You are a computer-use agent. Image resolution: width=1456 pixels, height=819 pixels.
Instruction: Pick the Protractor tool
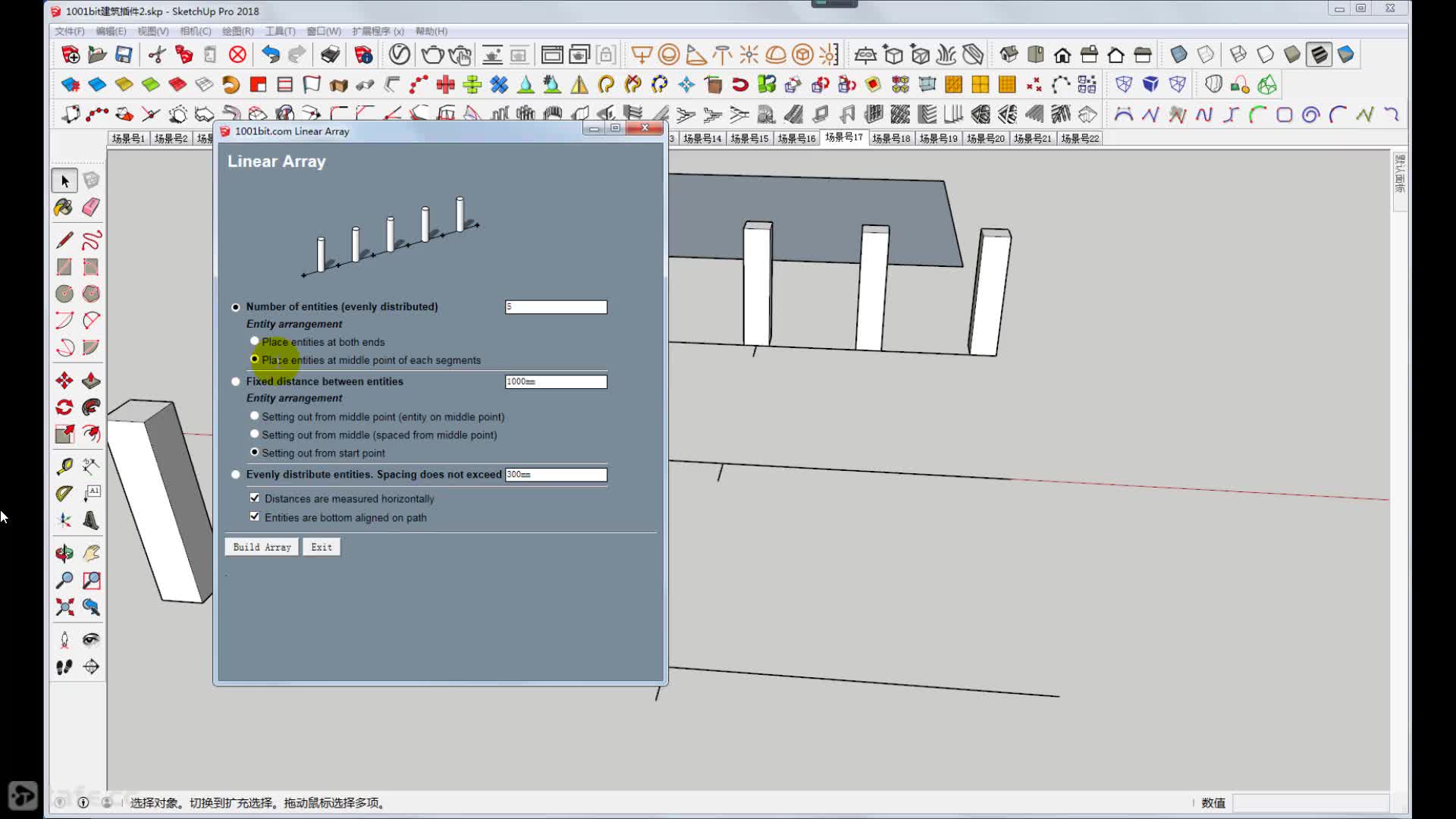[x=64, y=493]
